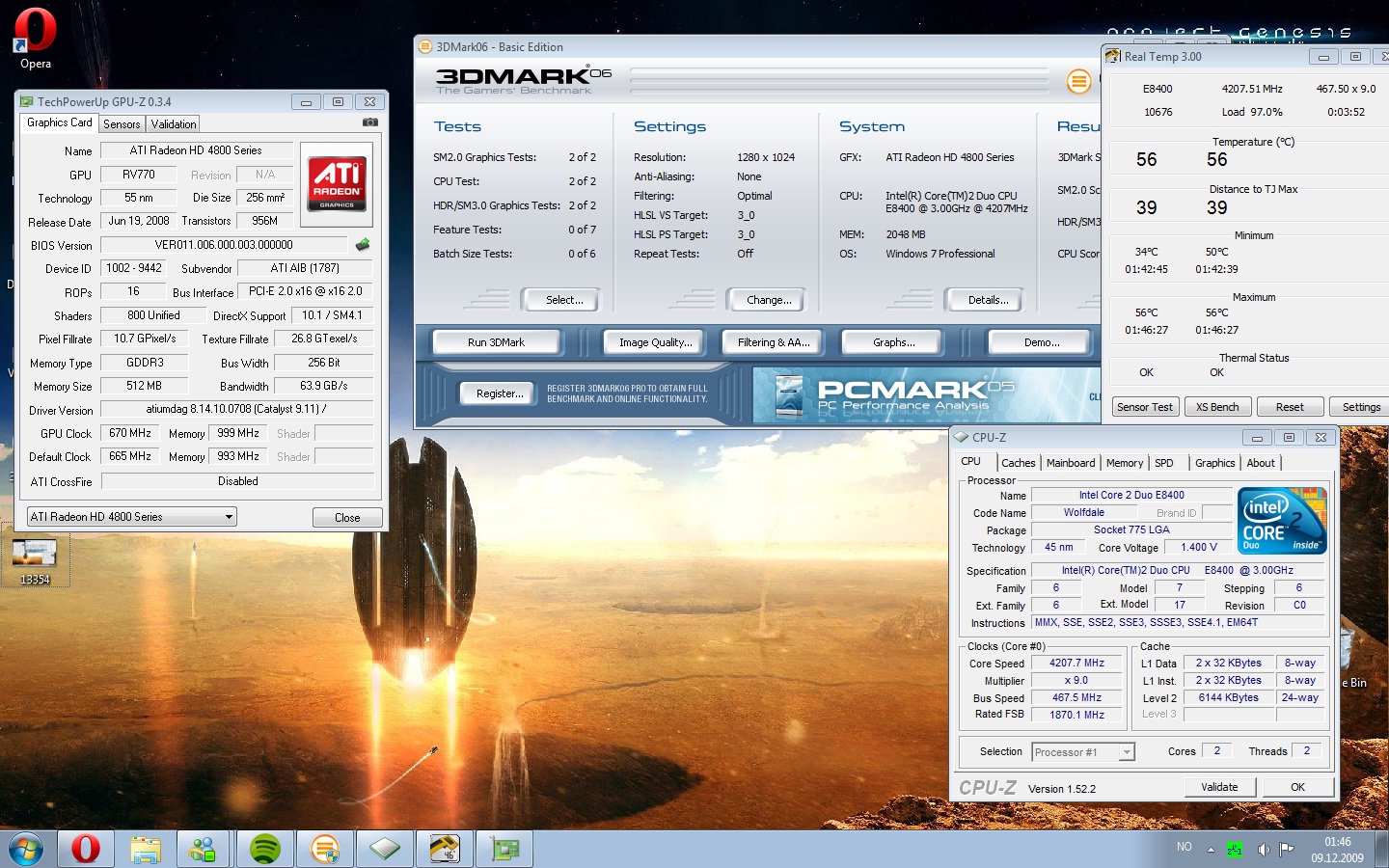The width and height of the screenshot is (1389, 868).
Task: Click the Close button in GPU-Z
Action: point(347,518)
